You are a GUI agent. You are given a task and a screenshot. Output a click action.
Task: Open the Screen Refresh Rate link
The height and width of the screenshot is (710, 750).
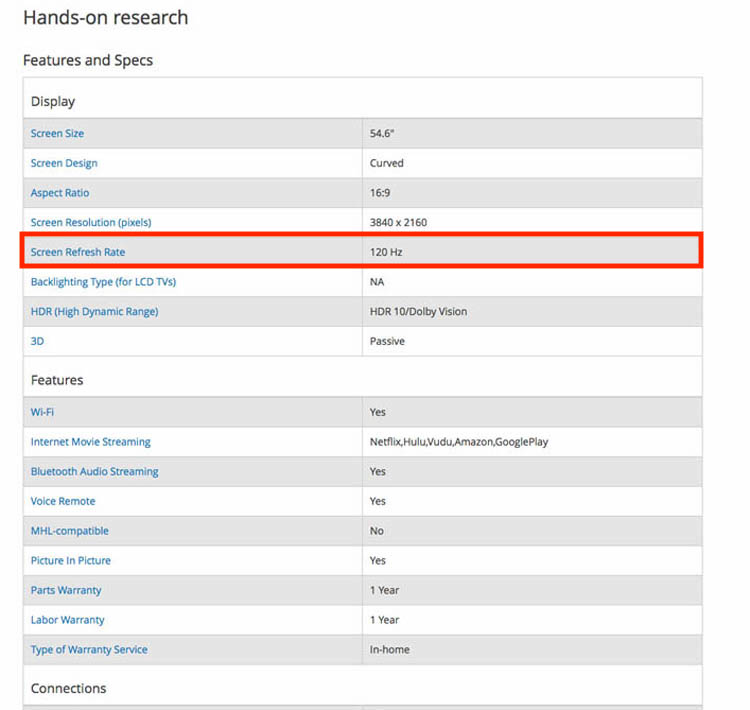click(78, 252)
